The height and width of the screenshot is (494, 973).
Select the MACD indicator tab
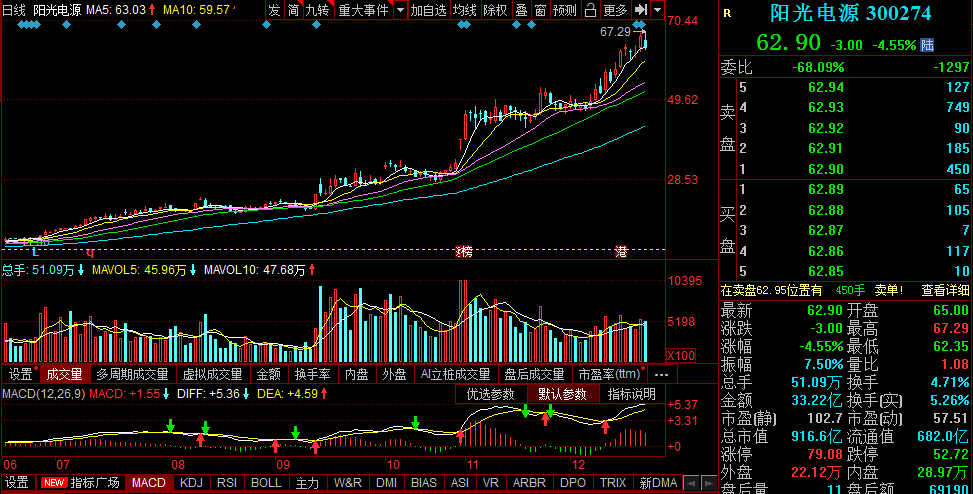point(149,483)
